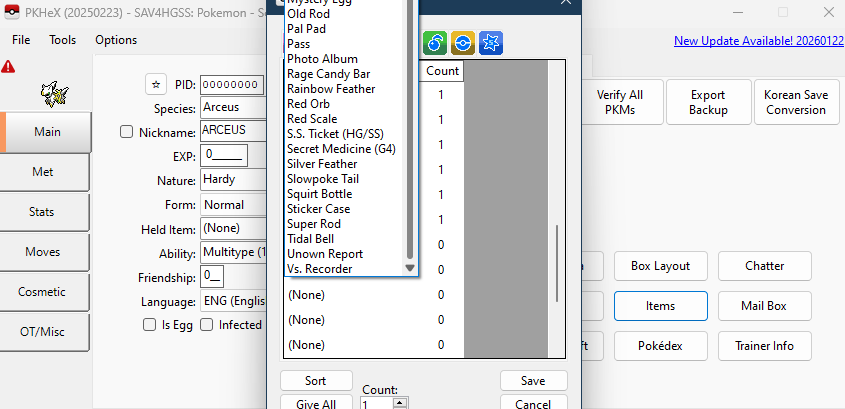Viewport: 845px width, 409px height.
Task: Click the red warning triangle legality icon
Action: click(x=8, y=67)
